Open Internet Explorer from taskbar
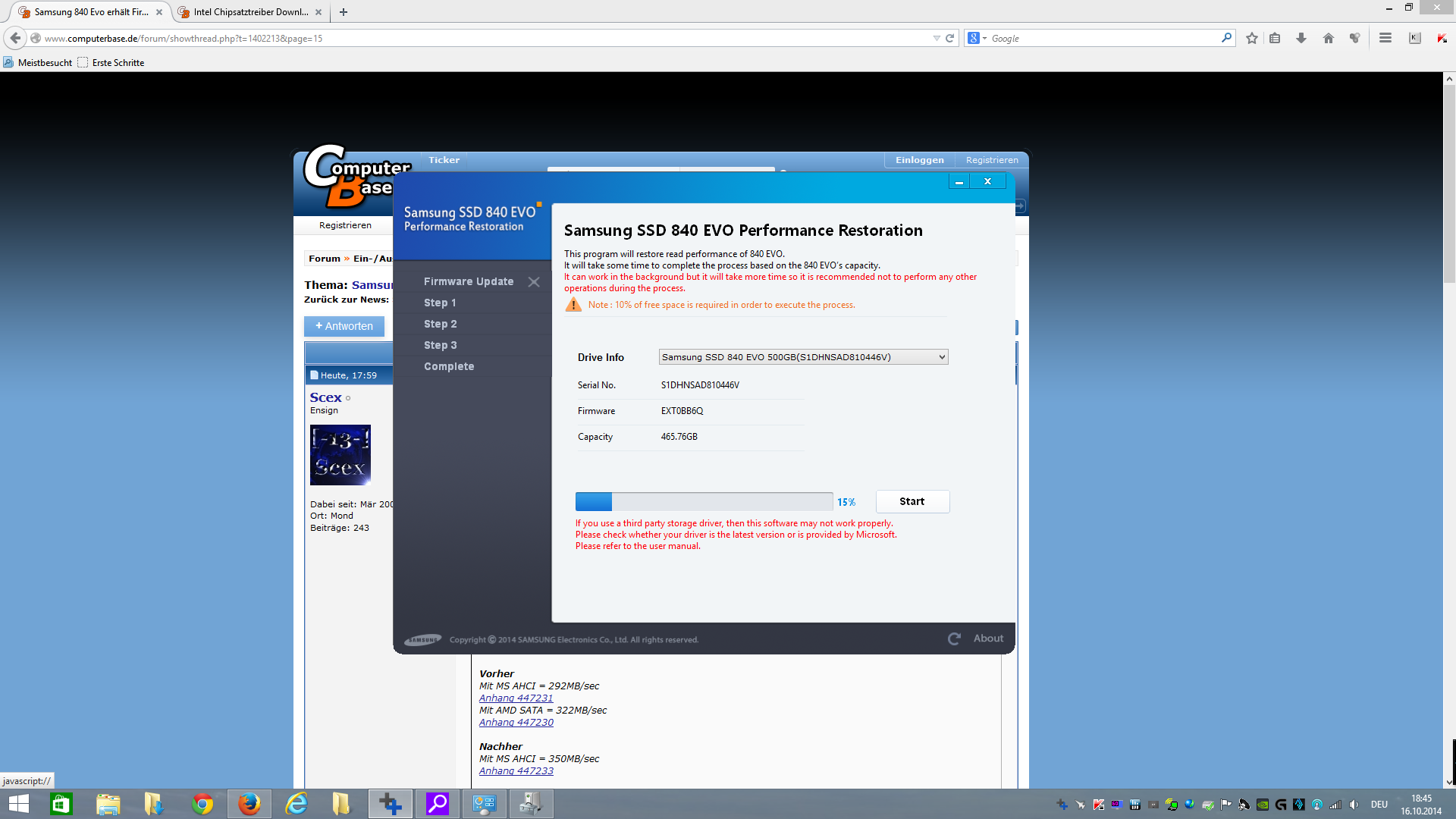The width and height of the screenshot is (1456, 819). (297, 804)
